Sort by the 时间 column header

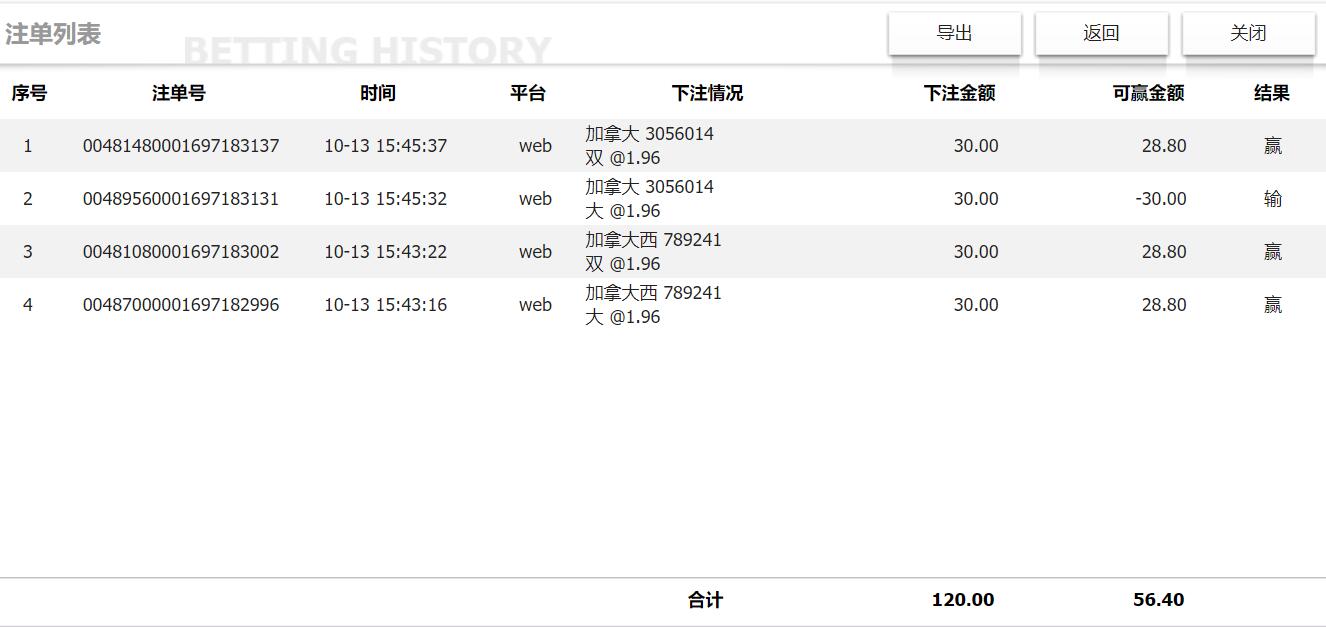(x=378, y=93)
